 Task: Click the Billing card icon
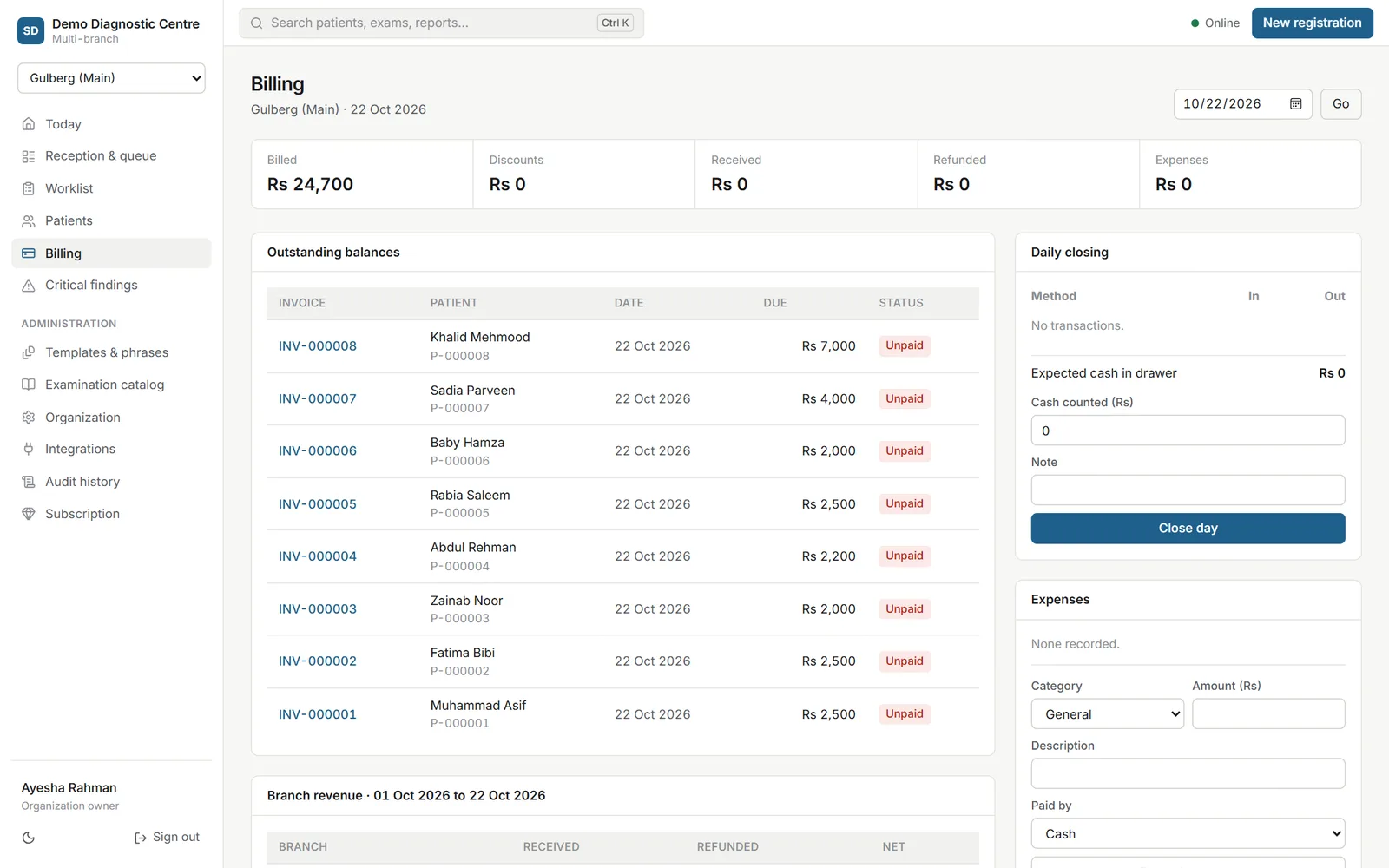click(29, 253)
